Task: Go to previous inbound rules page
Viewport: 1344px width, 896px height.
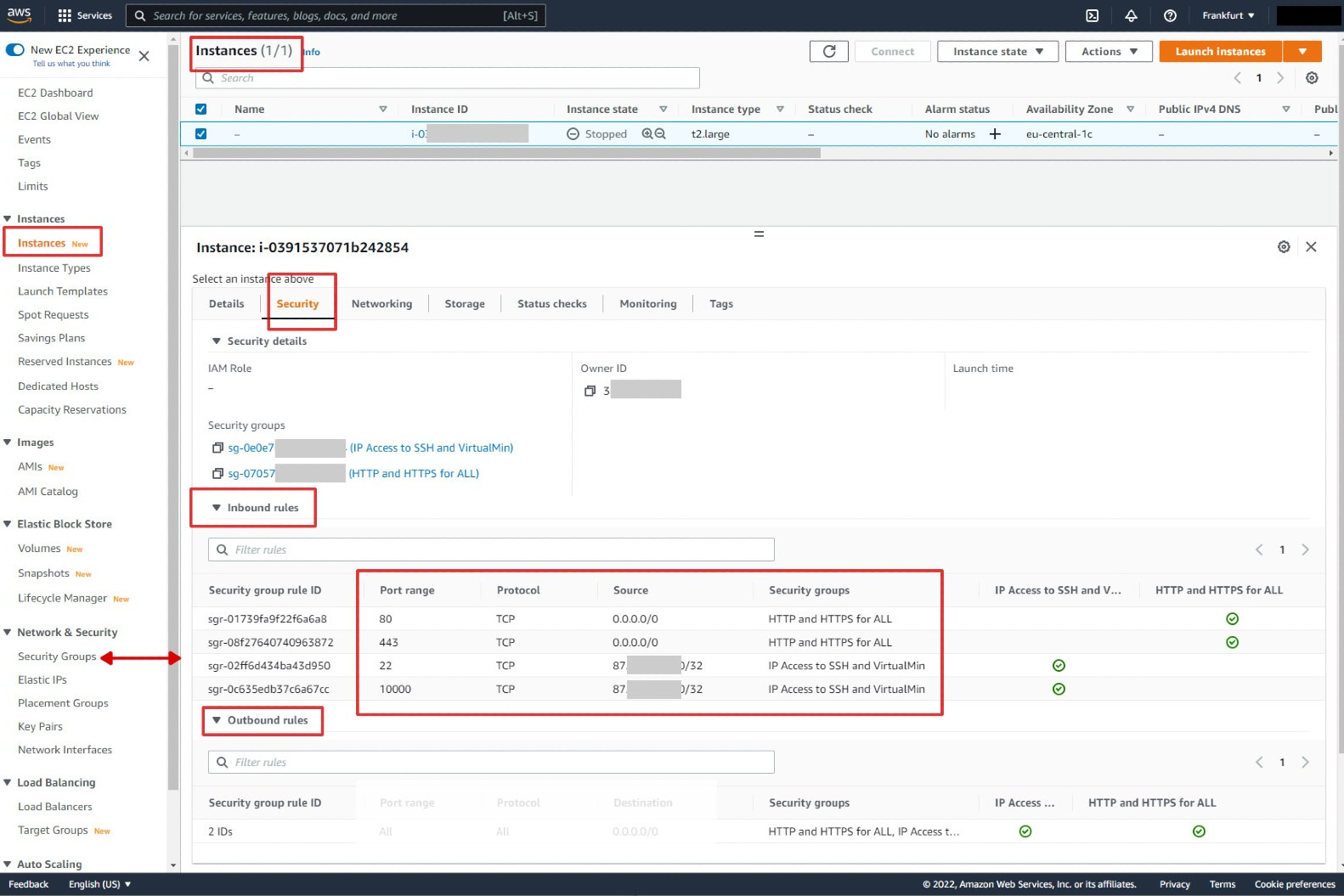Action: click(x=1259, y=549)
